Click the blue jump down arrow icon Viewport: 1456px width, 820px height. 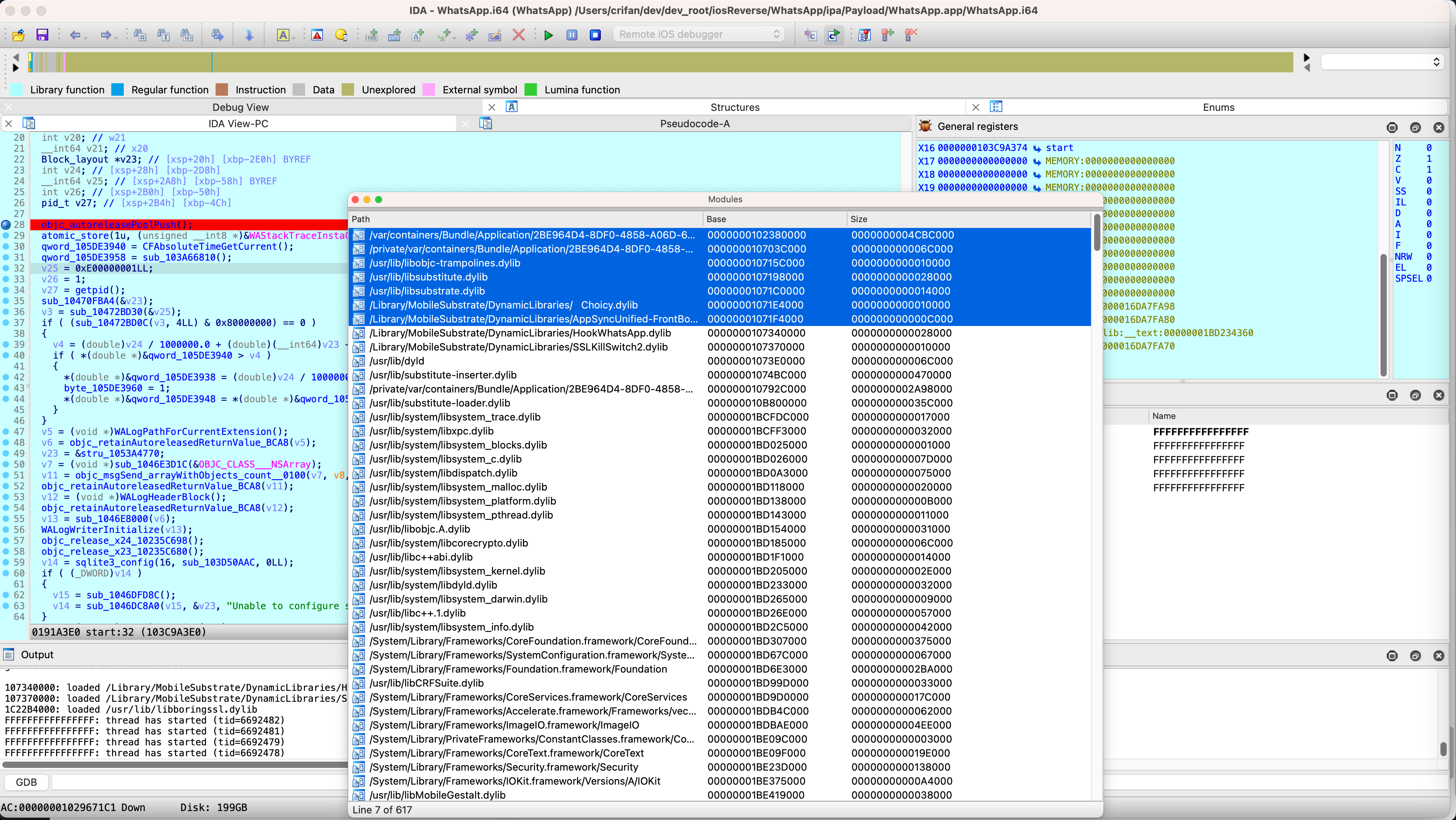249,35
